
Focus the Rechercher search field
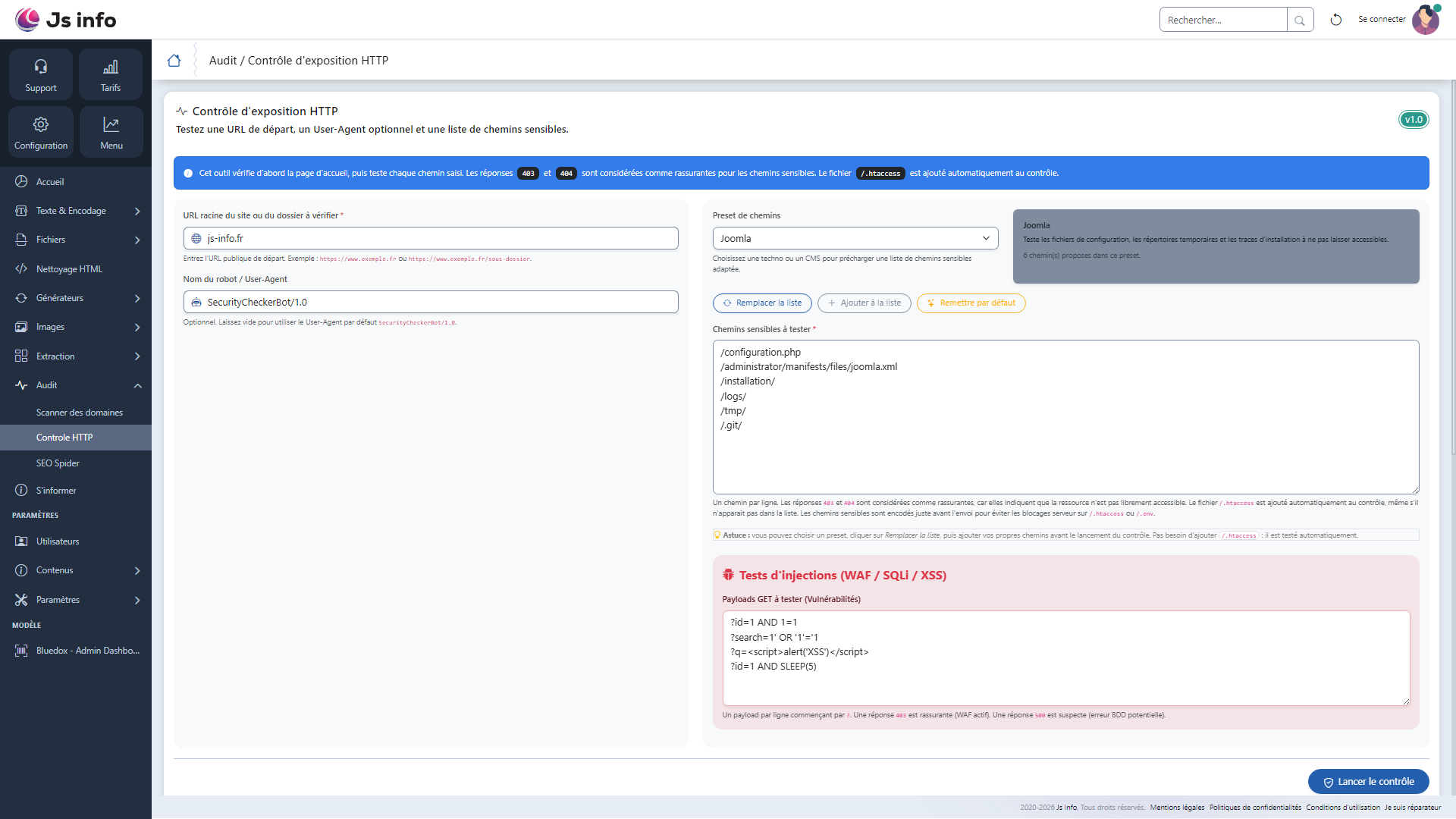(1223, 20)
